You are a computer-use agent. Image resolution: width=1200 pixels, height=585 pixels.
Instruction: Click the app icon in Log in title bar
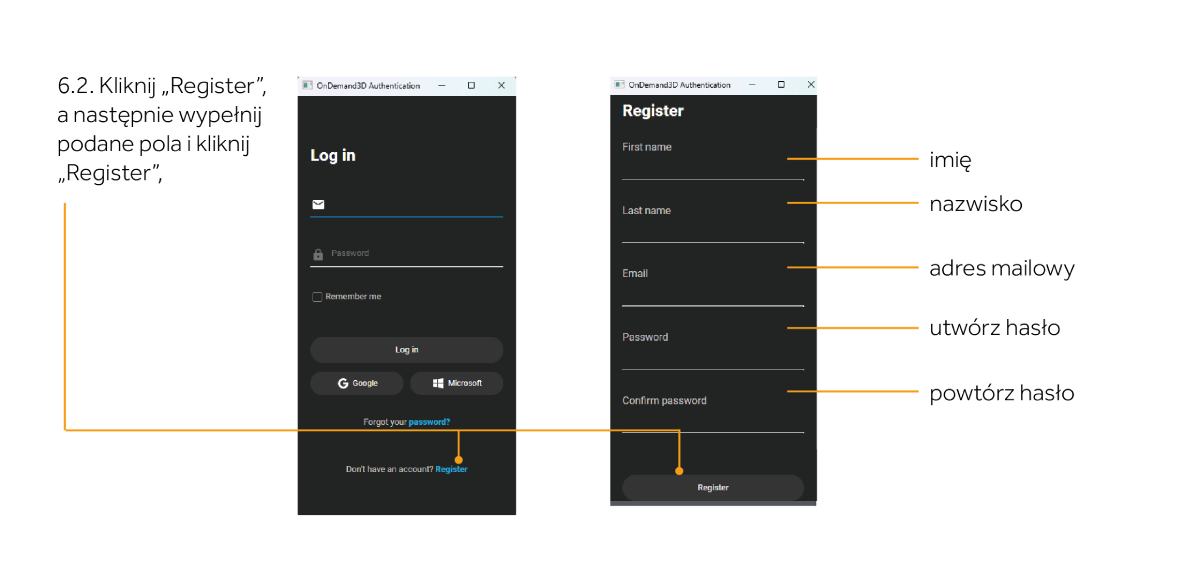(x=307, y=86)
